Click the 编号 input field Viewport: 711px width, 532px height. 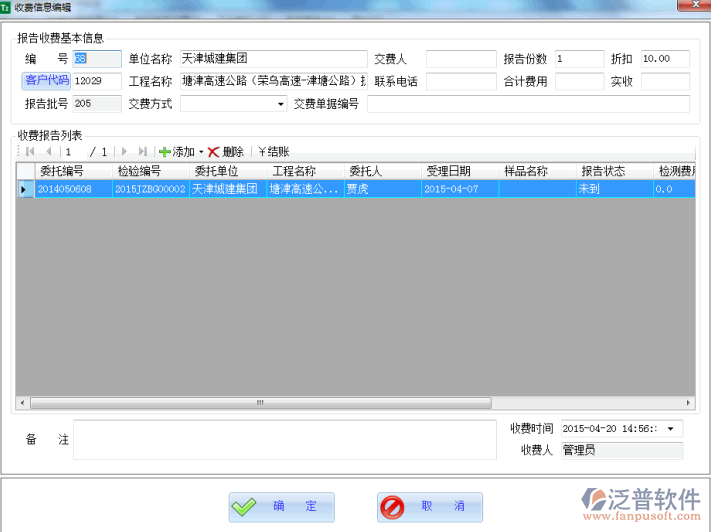97,59
